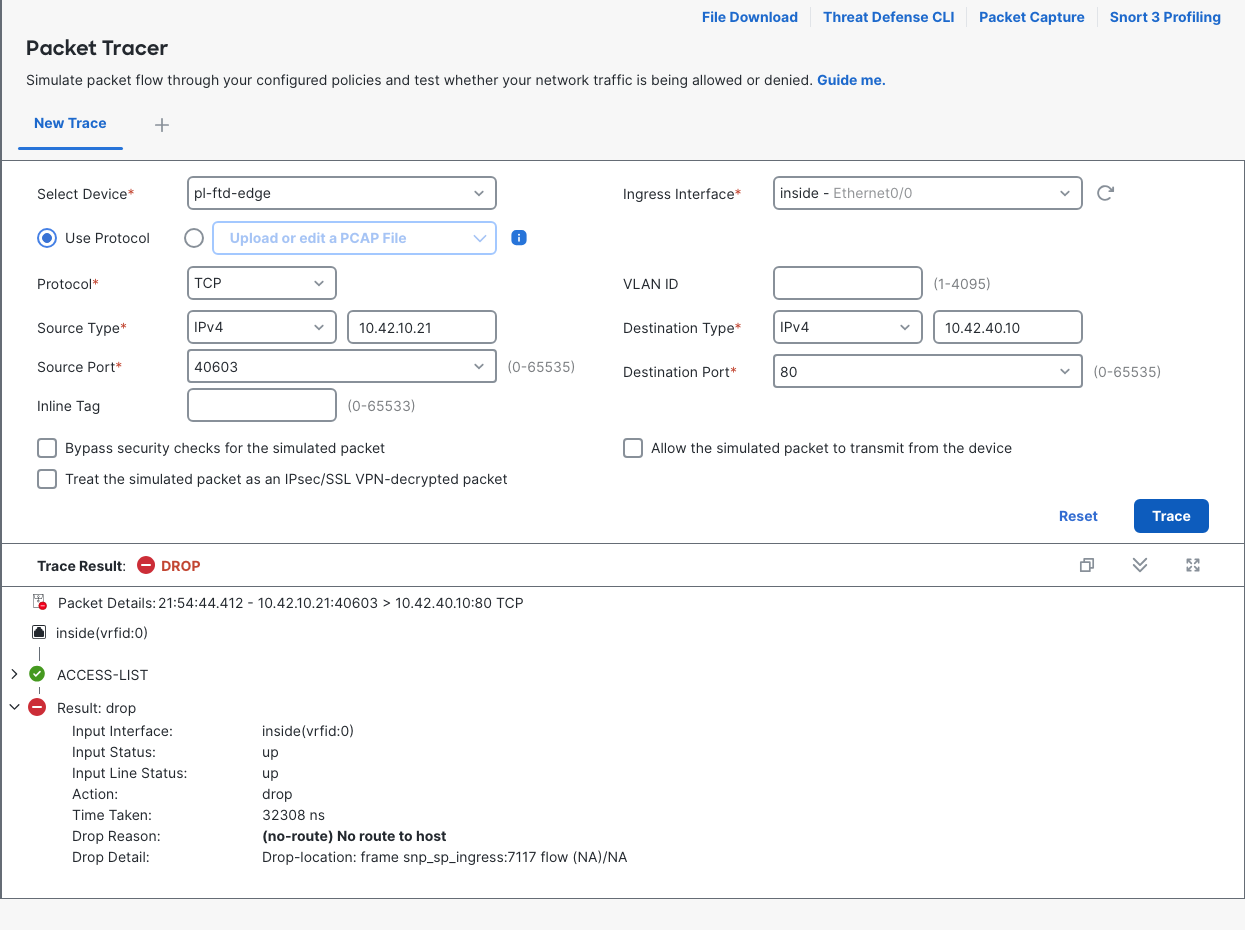Select the PCAP file upload radio button
This screenshot has width=1245, height=930.
pyautogui.click(x=194, y=238)
